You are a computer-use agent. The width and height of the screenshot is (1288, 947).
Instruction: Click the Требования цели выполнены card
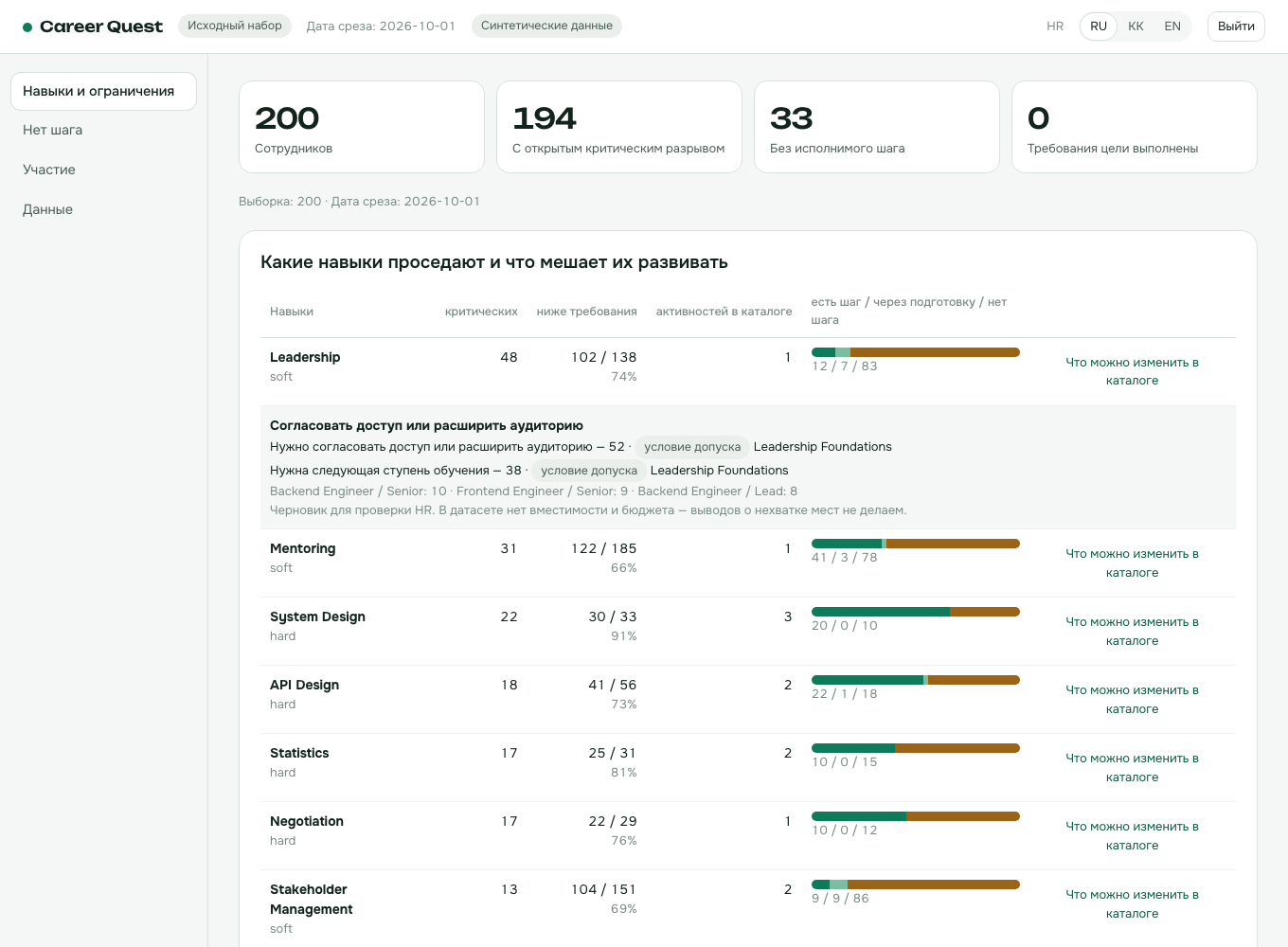(1135, 127)
